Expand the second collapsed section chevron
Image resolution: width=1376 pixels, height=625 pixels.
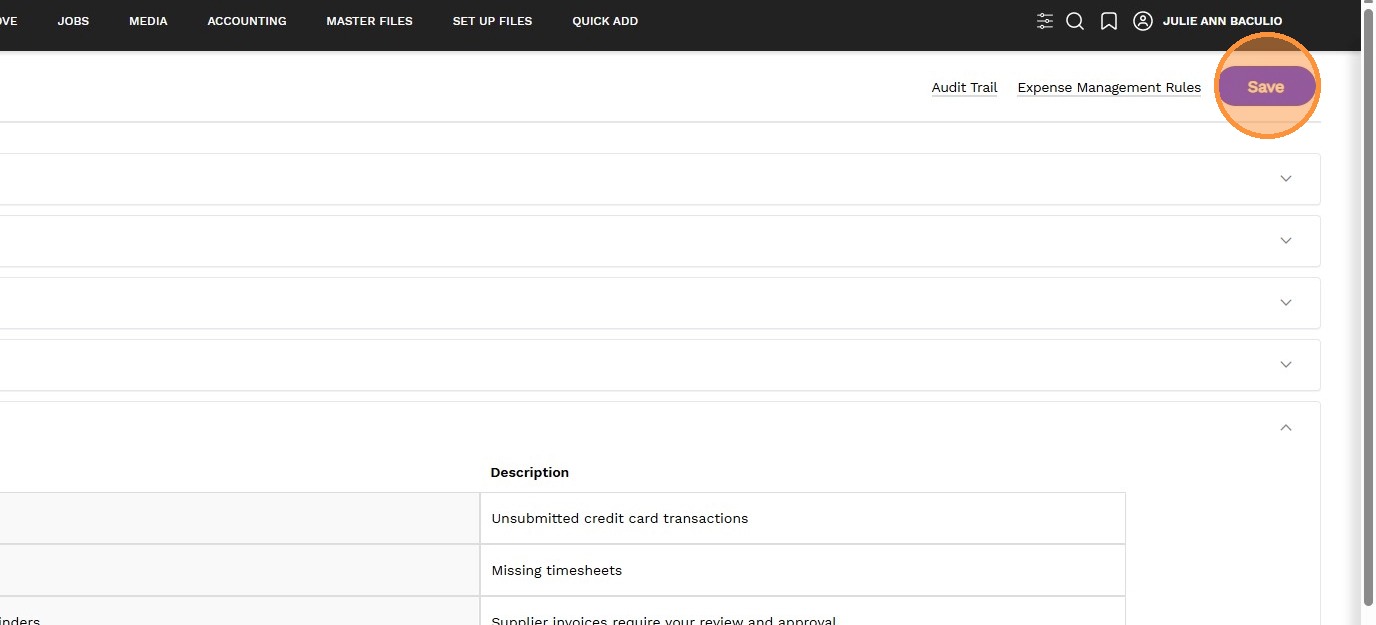[x=1286, y=241]
